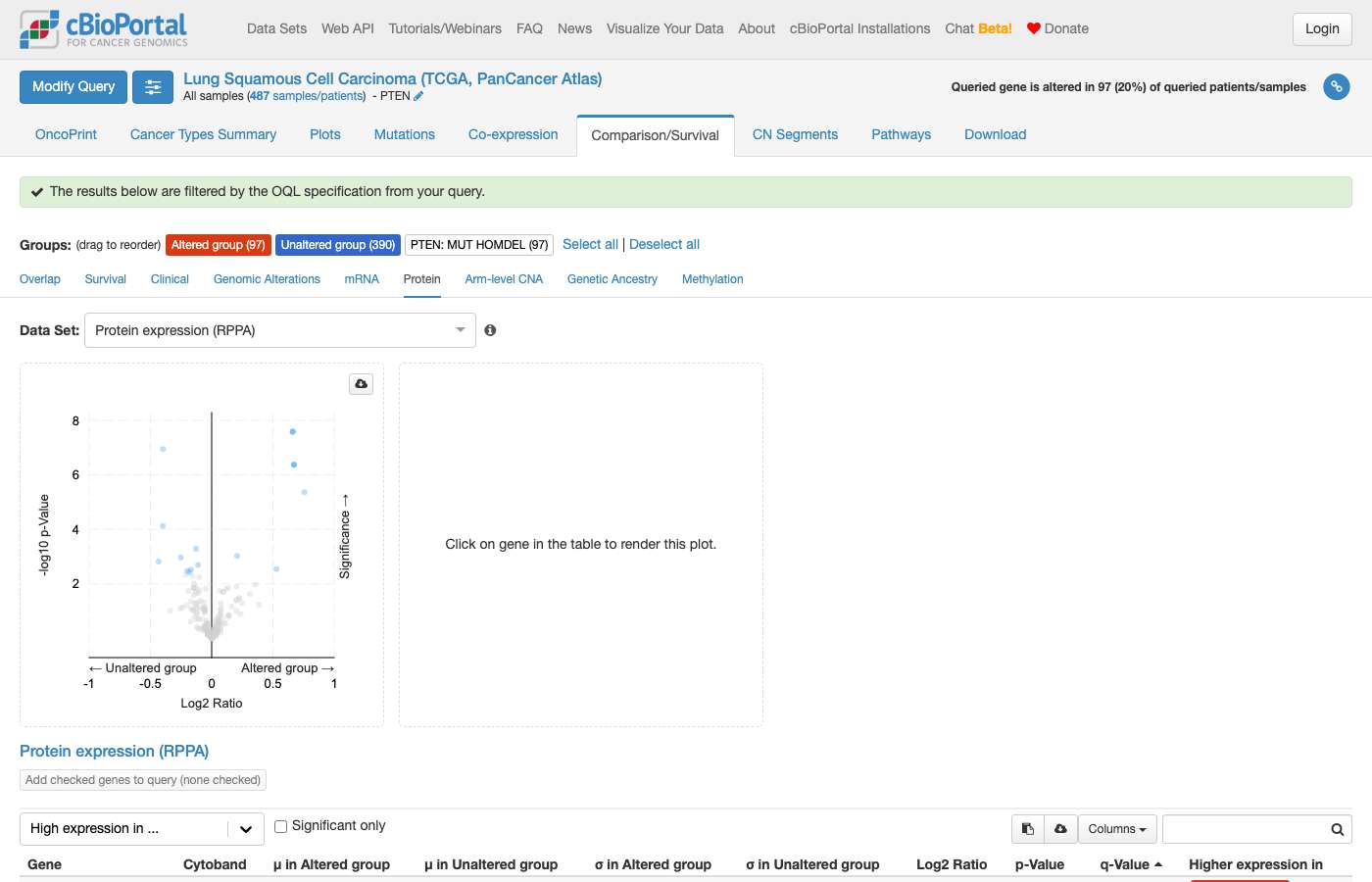Open Genomic Alterations sub-tab
This screenshot has height=882, width=1372.
coord(267,279)
